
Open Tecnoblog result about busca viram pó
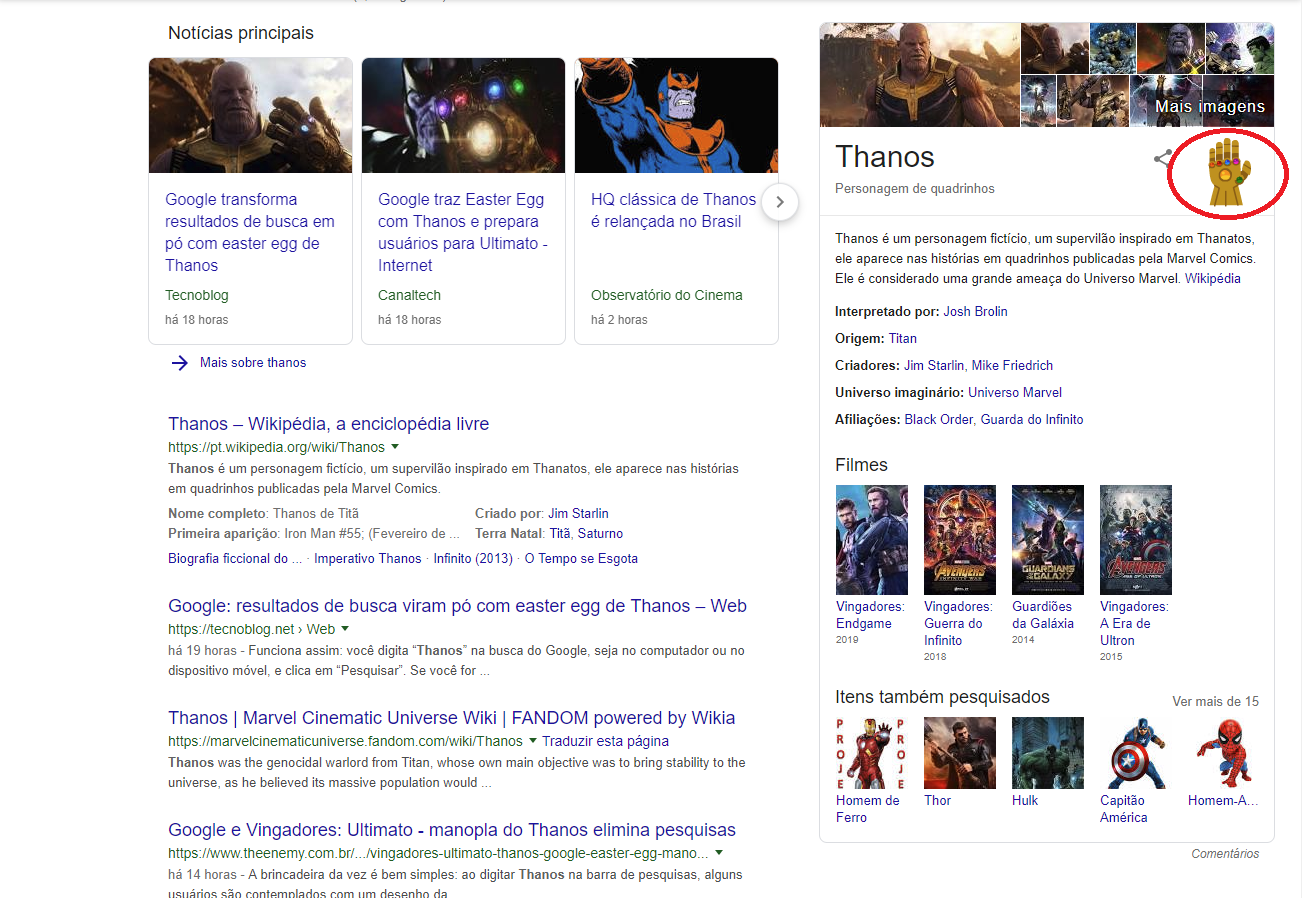[457, 606]
